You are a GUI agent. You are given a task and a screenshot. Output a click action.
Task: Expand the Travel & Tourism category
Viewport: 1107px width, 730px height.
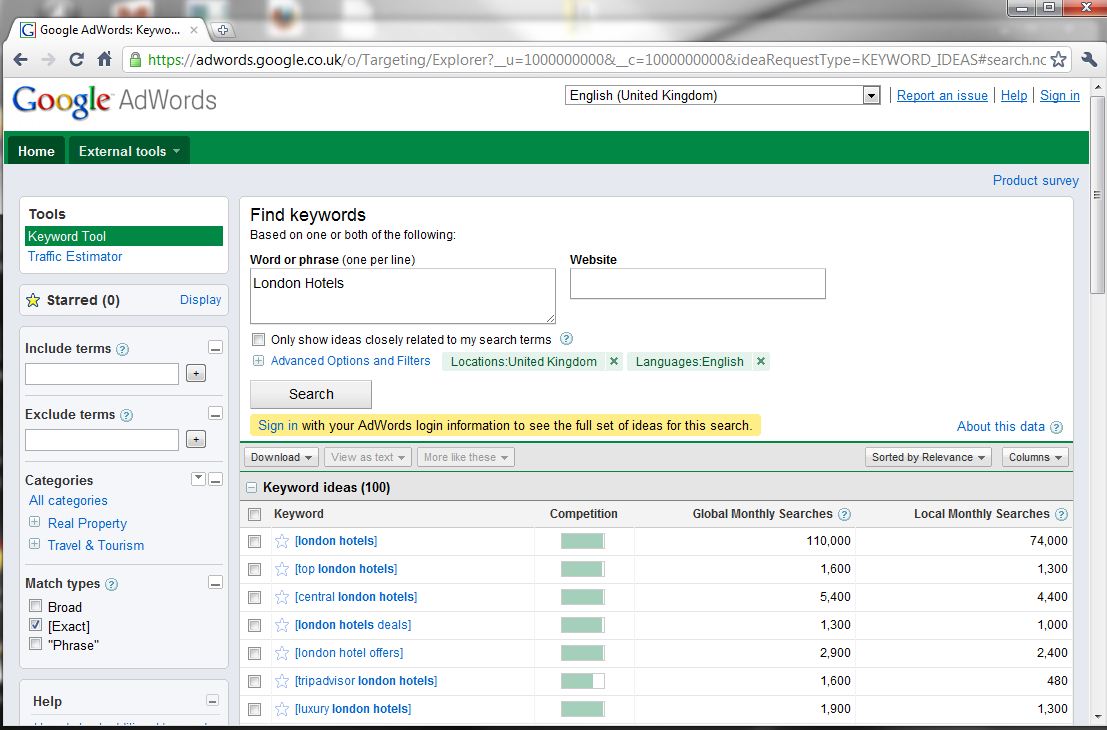pos(34,544)
